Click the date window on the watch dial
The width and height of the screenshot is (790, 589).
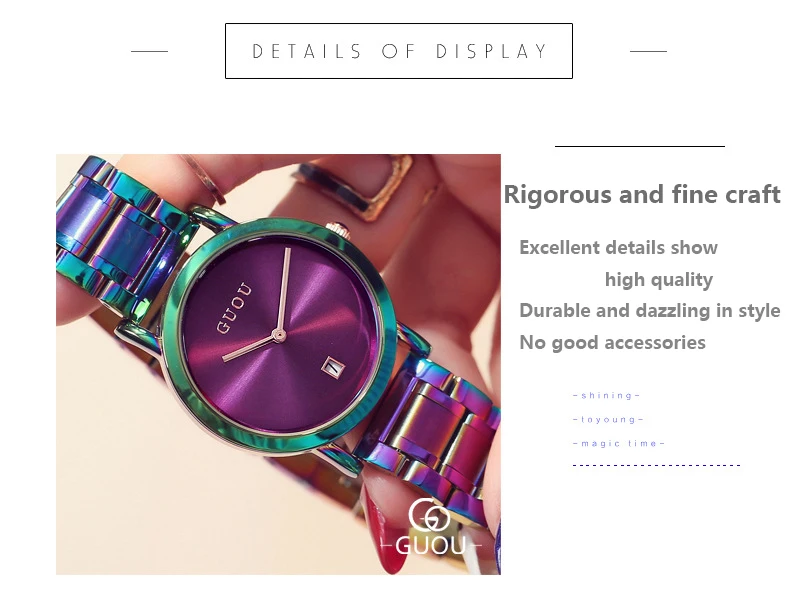pos(333,367)
